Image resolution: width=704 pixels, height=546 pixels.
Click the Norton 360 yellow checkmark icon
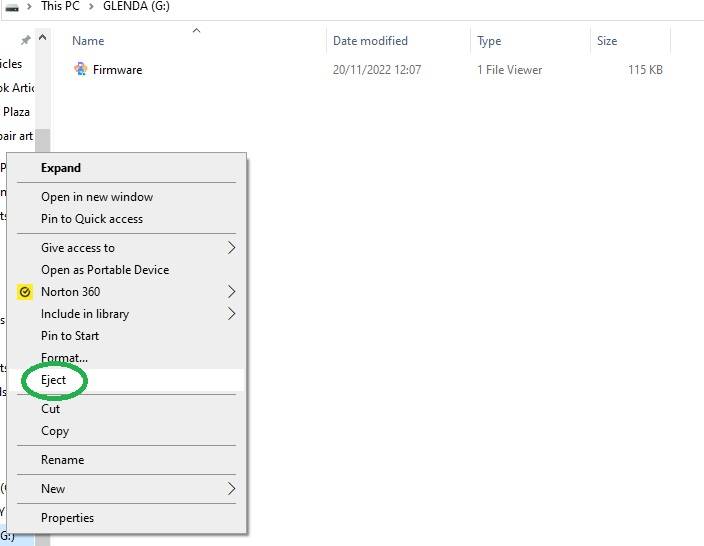(25, 292)
